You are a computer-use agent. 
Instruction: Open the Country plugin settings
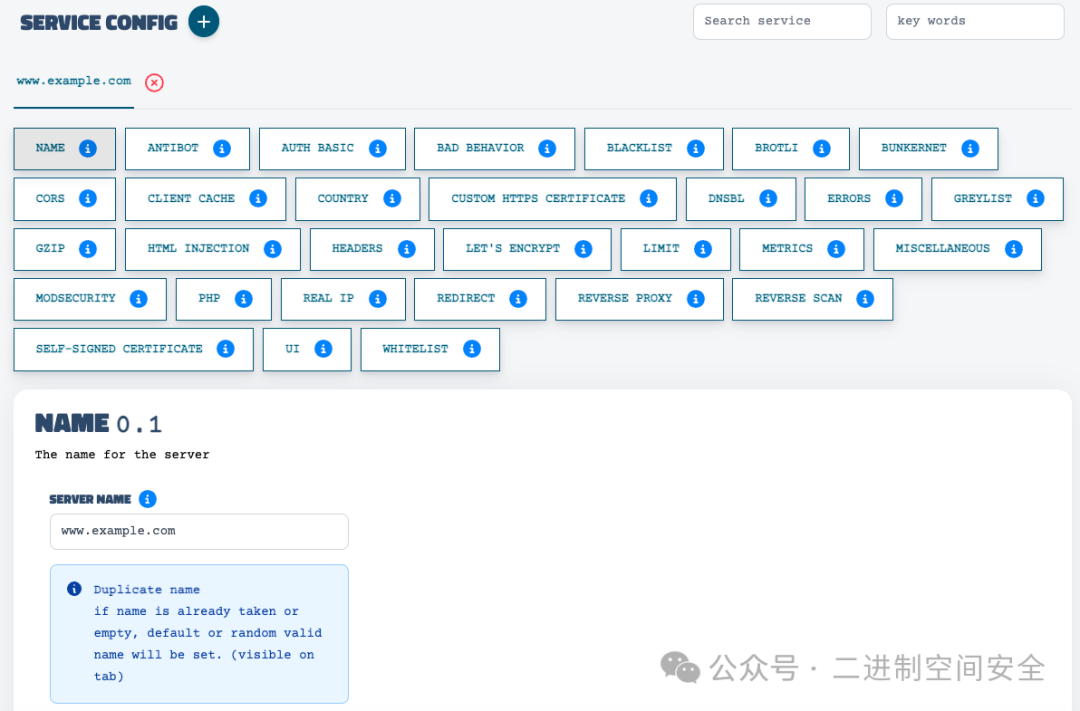pos(343,199)
